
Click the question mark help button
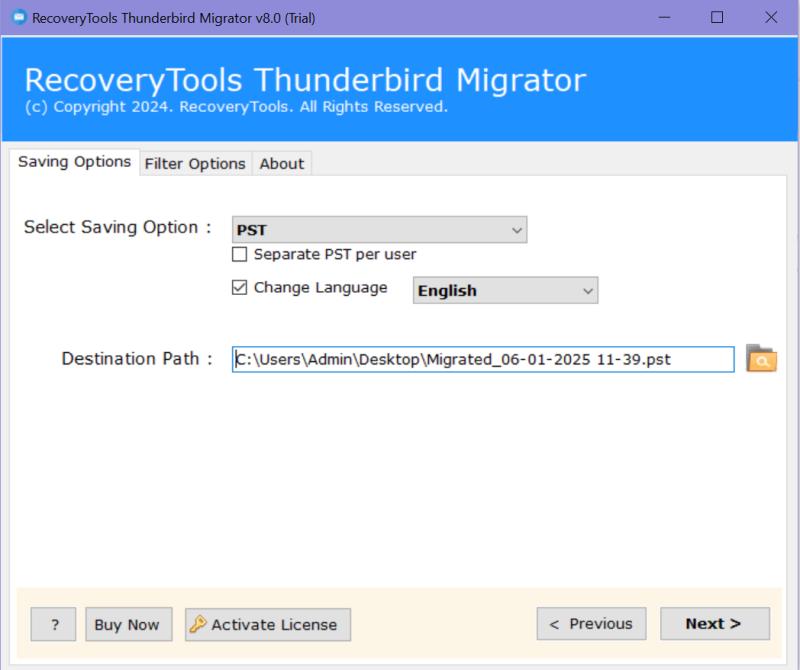click(x=54, y=624)
